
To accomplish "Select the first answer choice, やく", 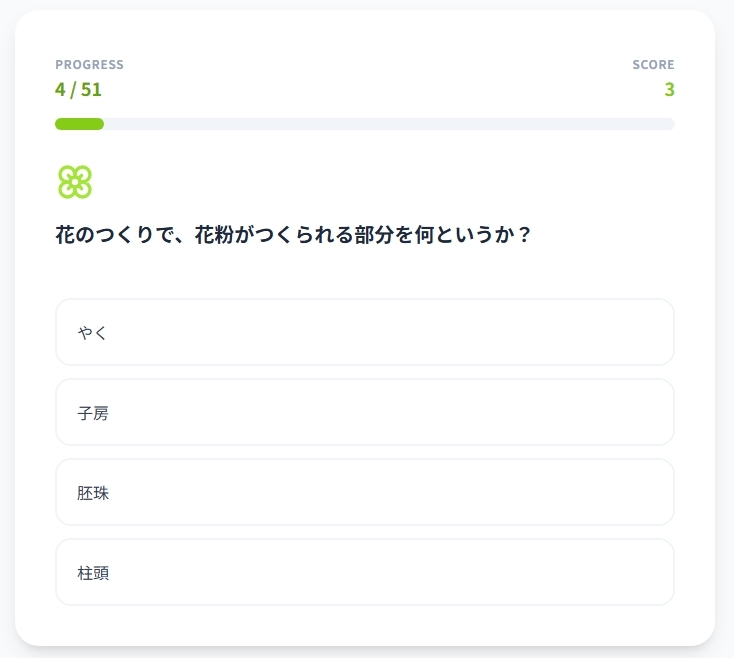I will click(365, 332).
